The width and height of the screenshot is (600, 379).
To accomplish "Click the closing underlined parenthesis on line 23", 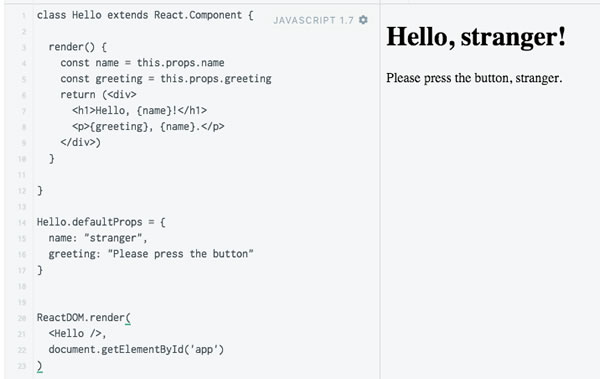I will (39, 366).
